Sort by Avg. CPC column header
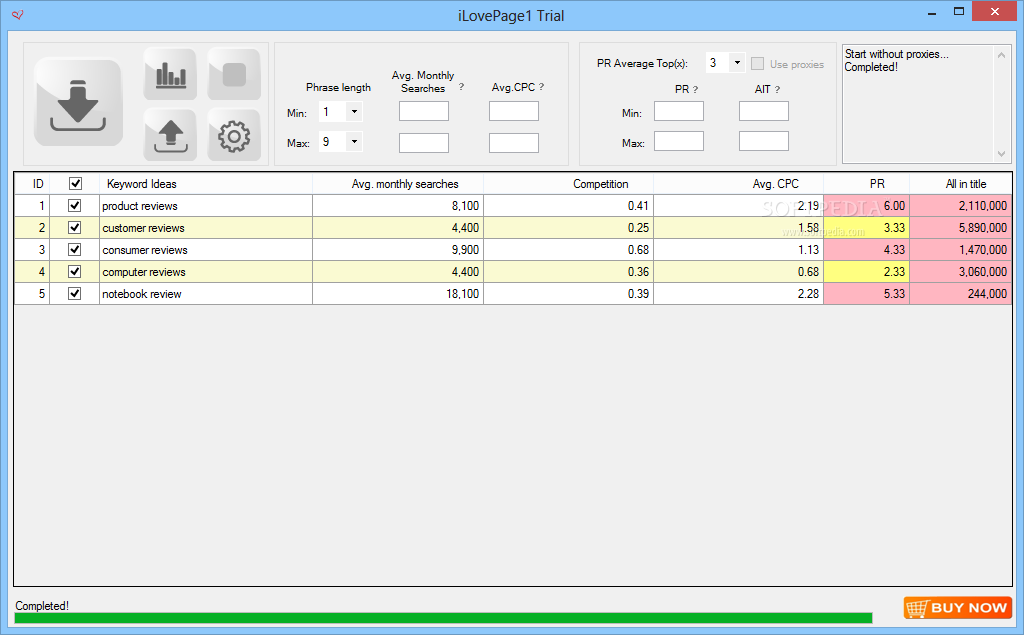1024x635 pixels. (x=738, y=184)
